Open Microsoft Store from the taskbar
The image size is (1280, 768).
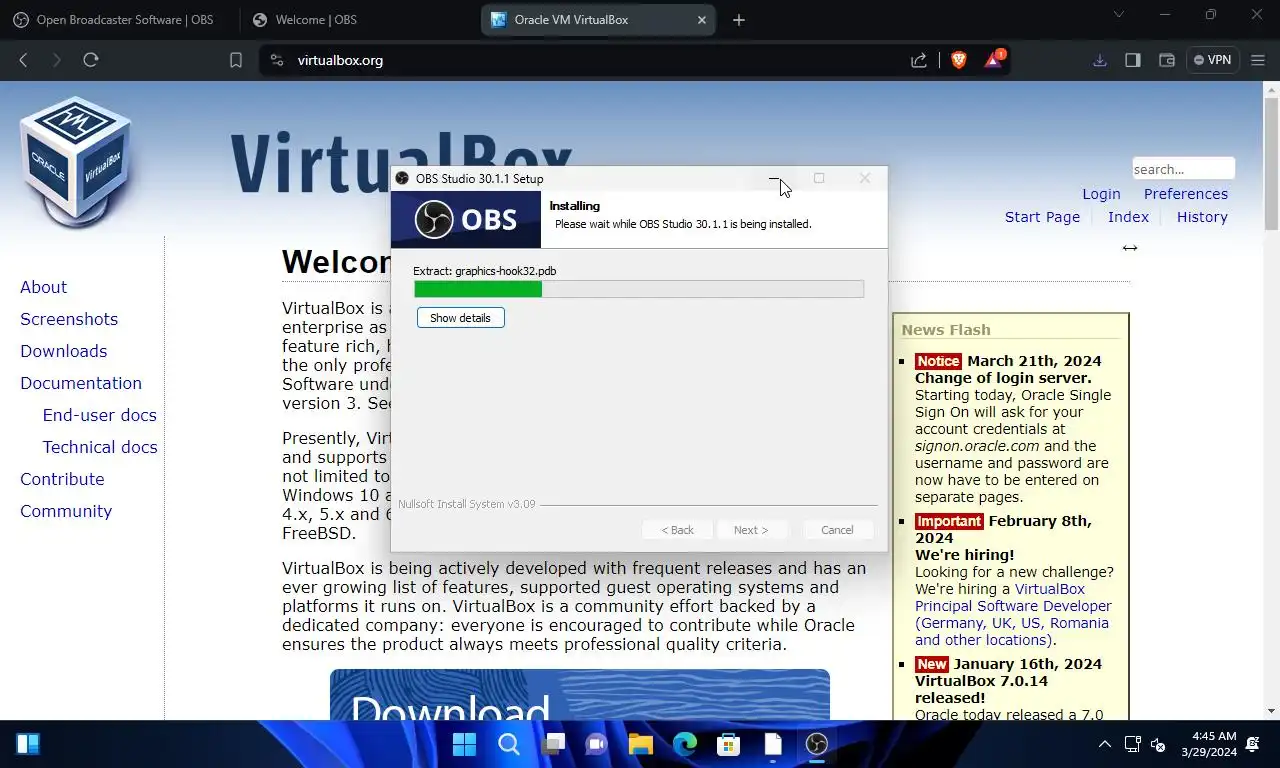729,744
